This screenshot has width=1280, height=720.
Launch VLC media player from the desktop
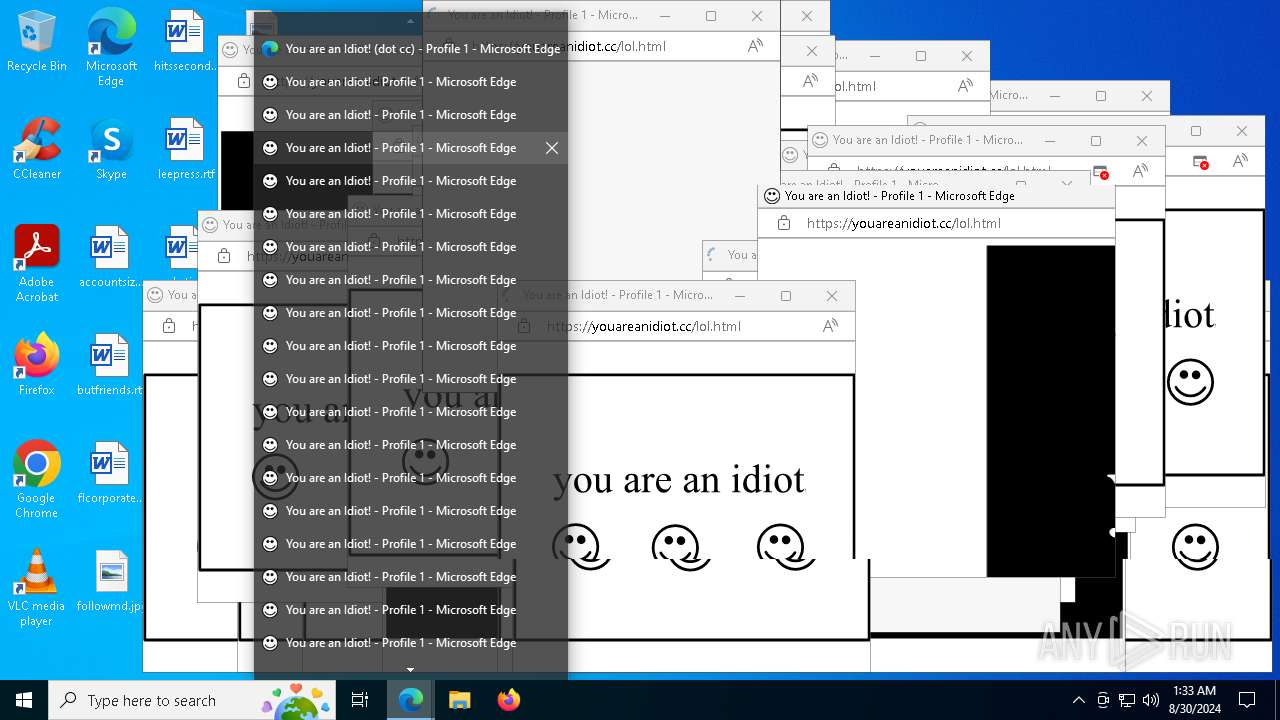(37, 588)
